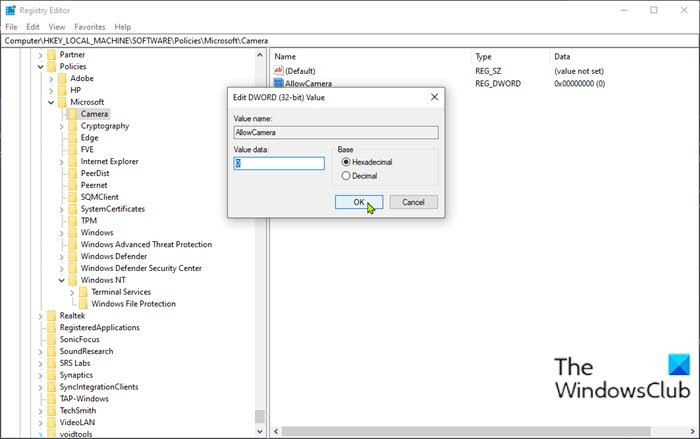Select the Decimal base radio button
Image resolution: width=700 pixels, height=439 pixels.
click(x=346, y=176)
